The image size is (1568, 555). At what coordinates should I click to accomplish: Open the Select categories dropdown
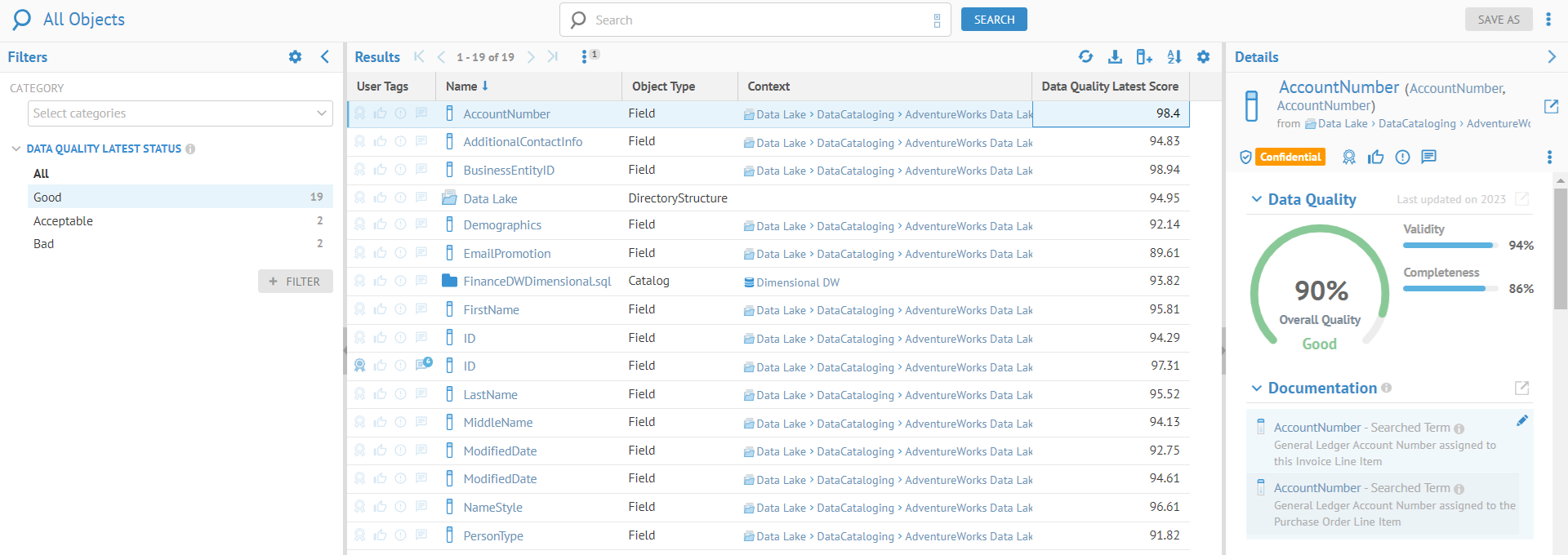[180, 113]
